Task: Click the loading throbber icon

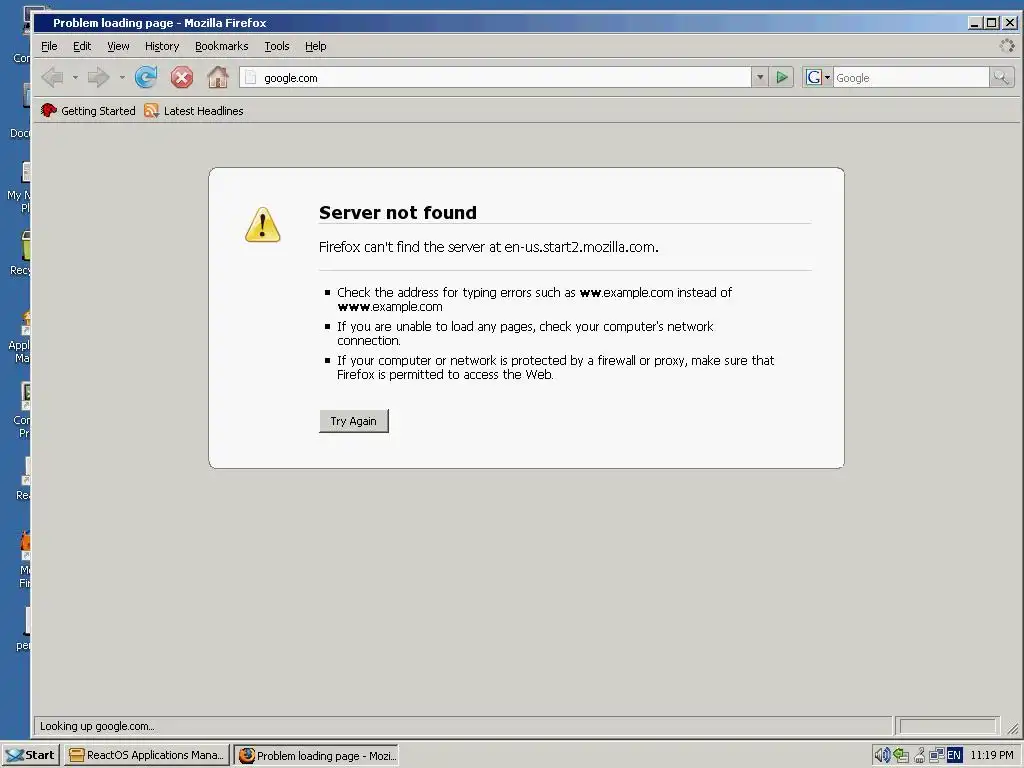Action: 1007,46
